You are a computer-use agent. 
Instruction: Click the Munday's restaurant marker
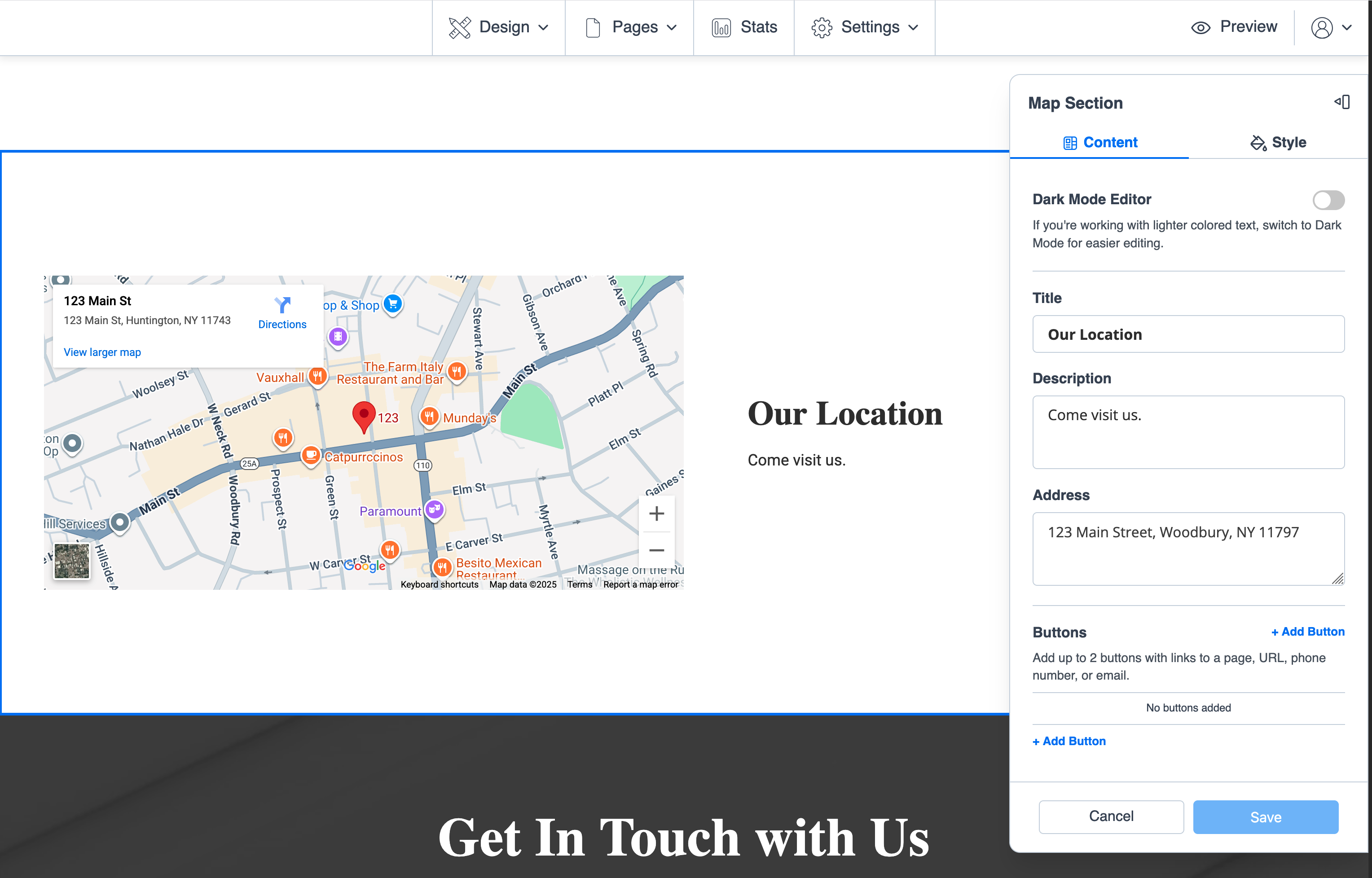tap(429, 417)
